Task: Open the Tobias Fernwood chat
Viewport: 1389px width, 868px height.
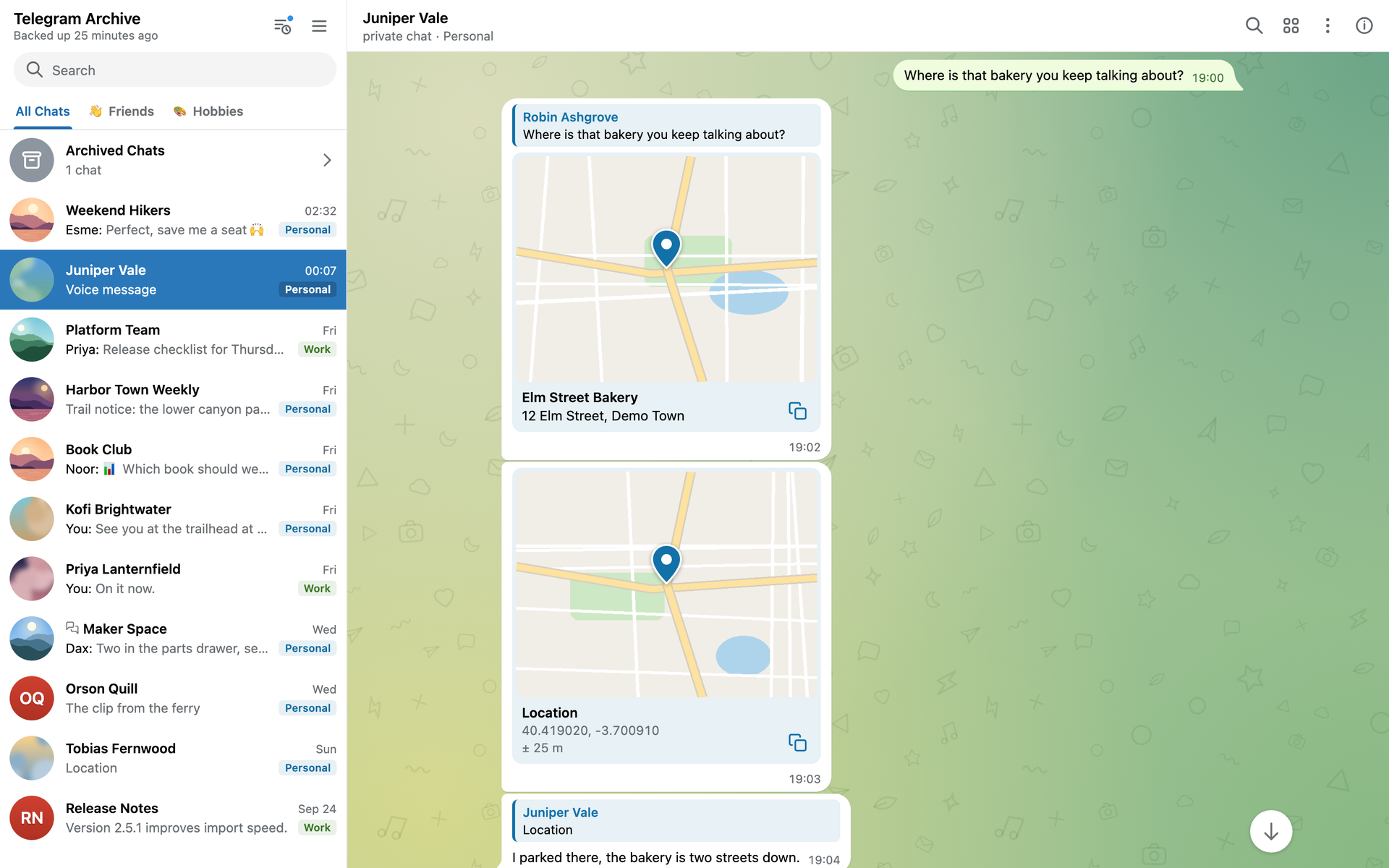Action: [x=174, y=758]
